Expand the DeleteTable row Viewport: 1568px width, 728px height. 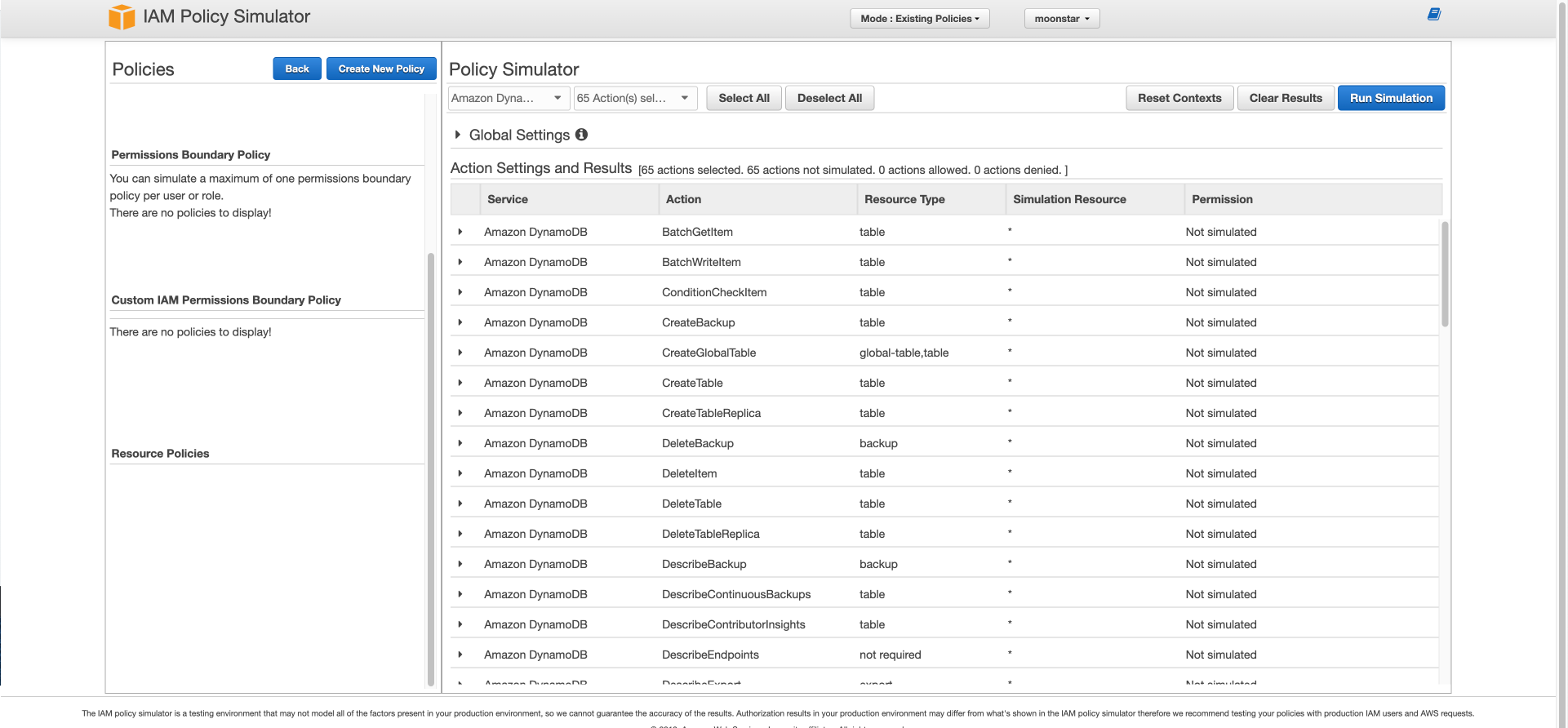[460, 504]
